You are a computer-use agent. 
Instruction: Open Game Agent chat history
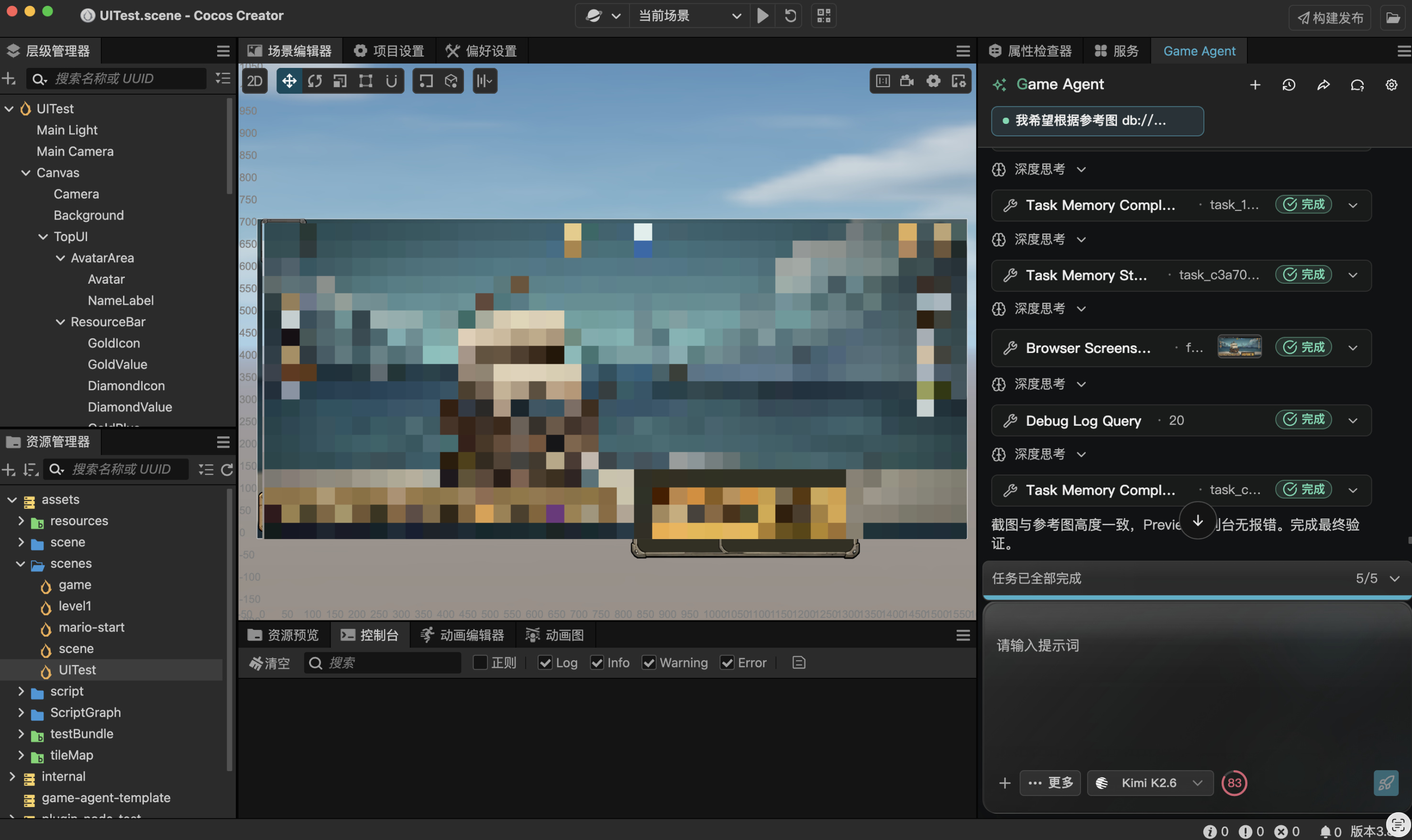pos(1289,85)
